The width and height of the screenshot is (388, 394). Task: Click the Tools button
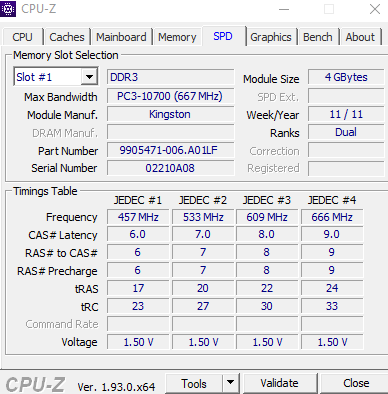point(194,383)
